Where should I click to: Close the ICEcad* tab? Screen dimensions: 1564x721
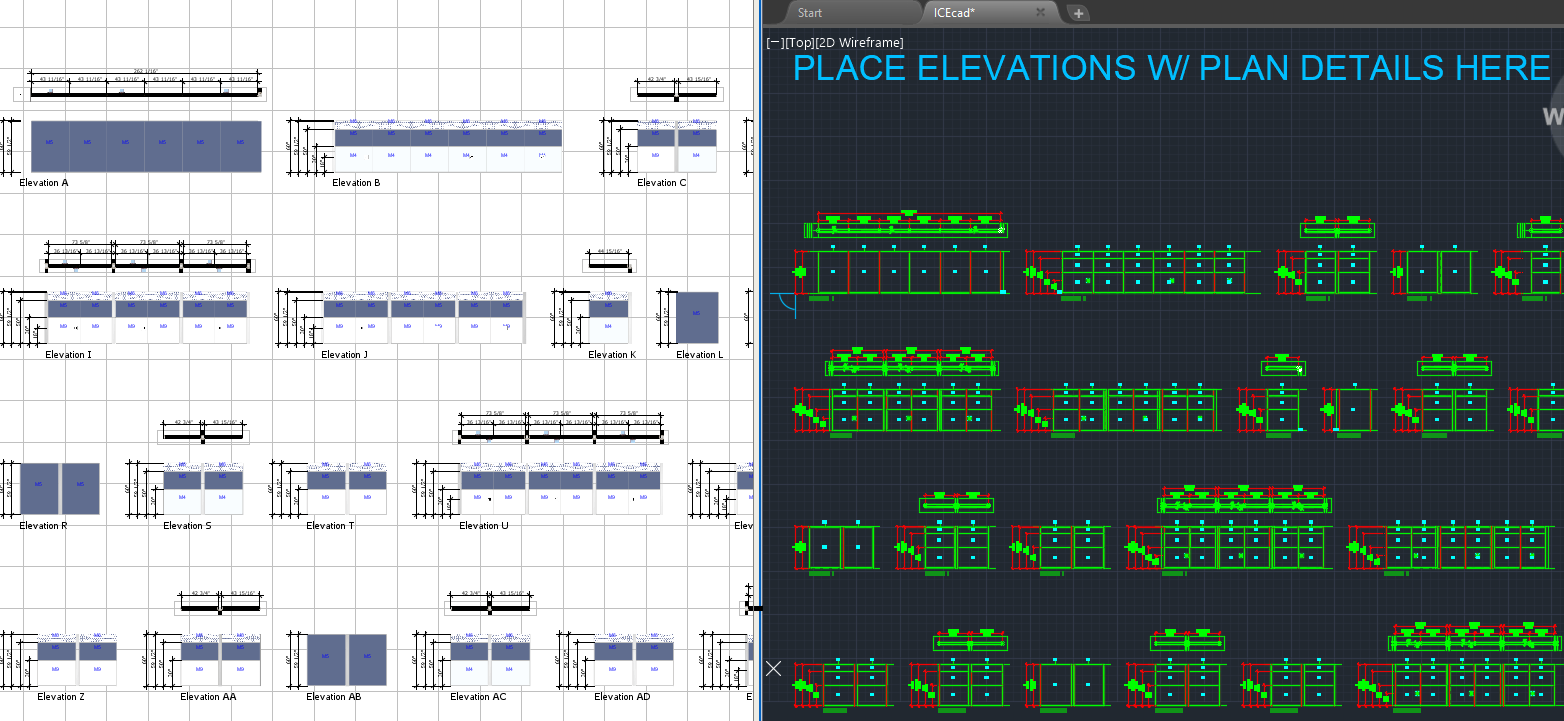1040,13
